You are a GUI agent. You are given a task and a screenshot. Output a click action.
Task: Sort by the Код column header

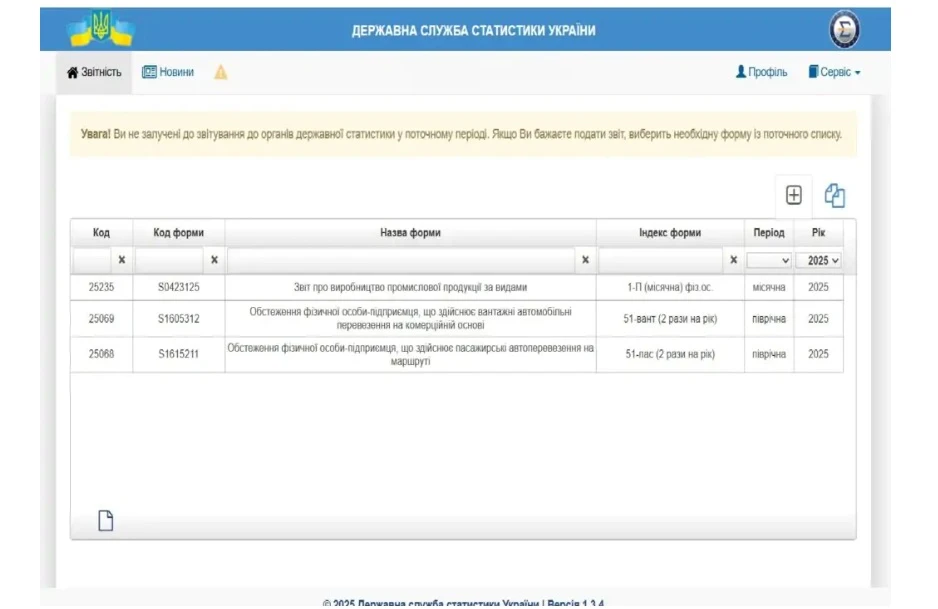pos(101,233)
